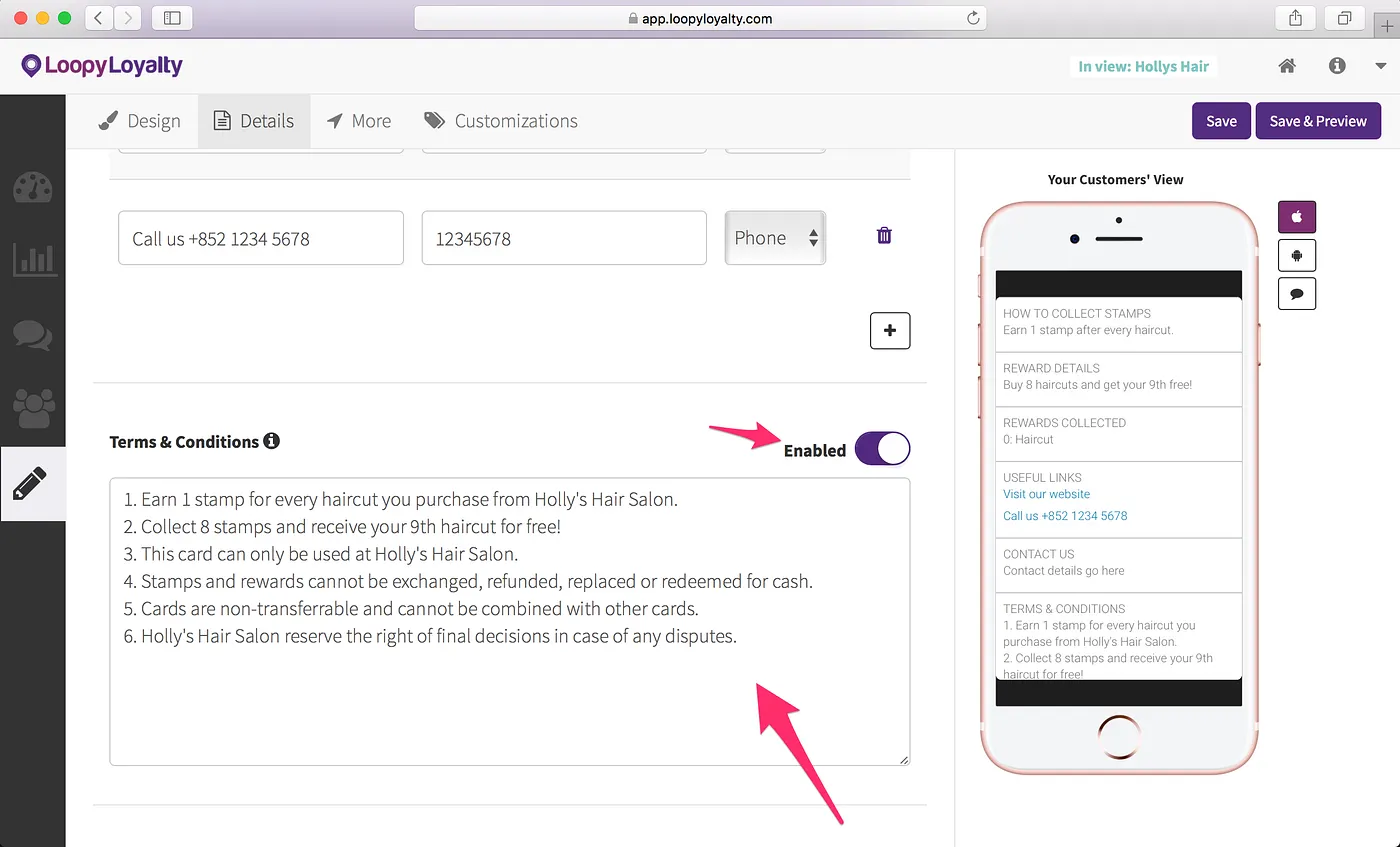The image size is (1400, 847).
Task: Click the link label field 'Call us +852 1234 5678'
Action: tap(261, 238)
